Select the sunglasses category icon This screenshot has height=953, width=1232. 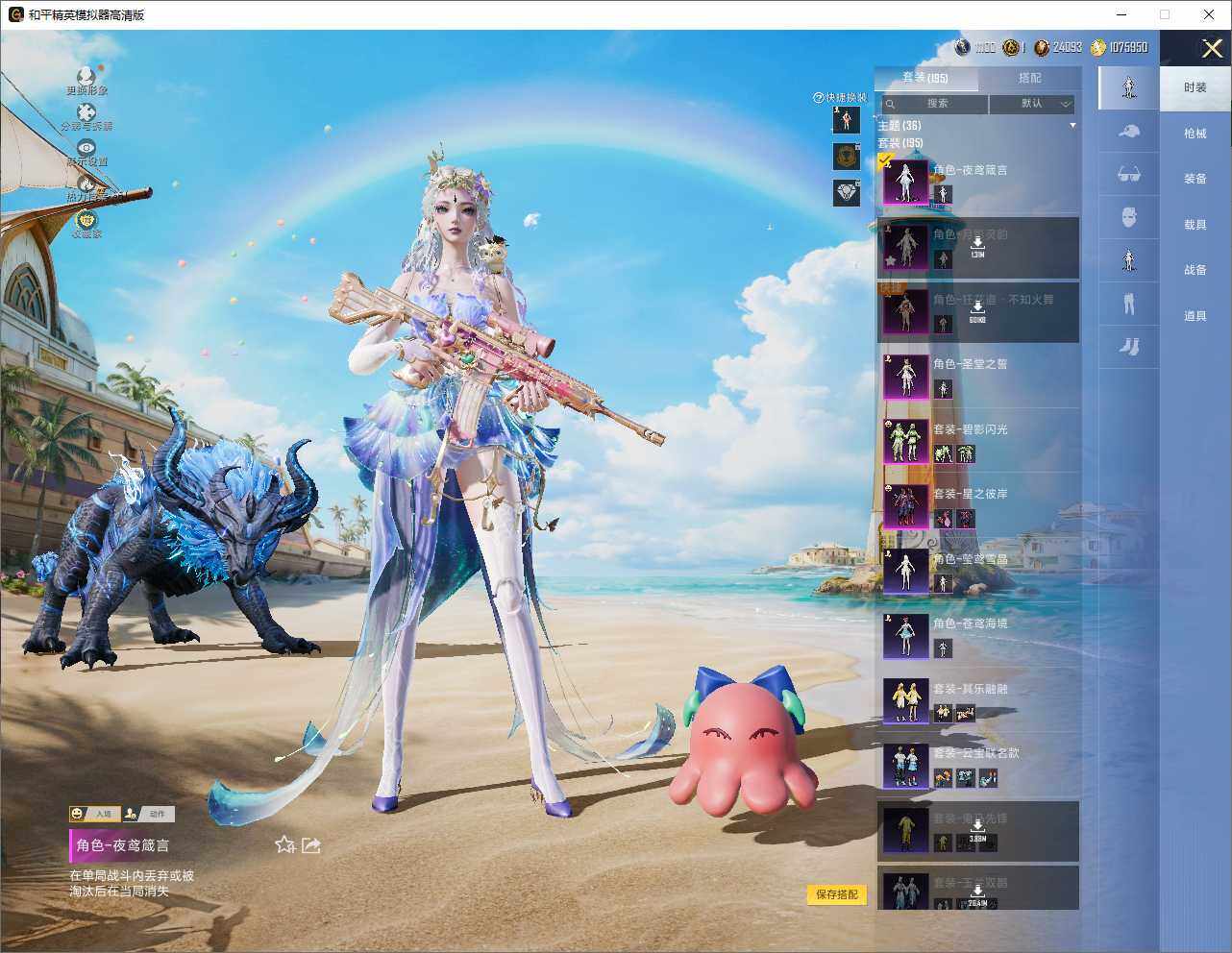pos(1129,174)
